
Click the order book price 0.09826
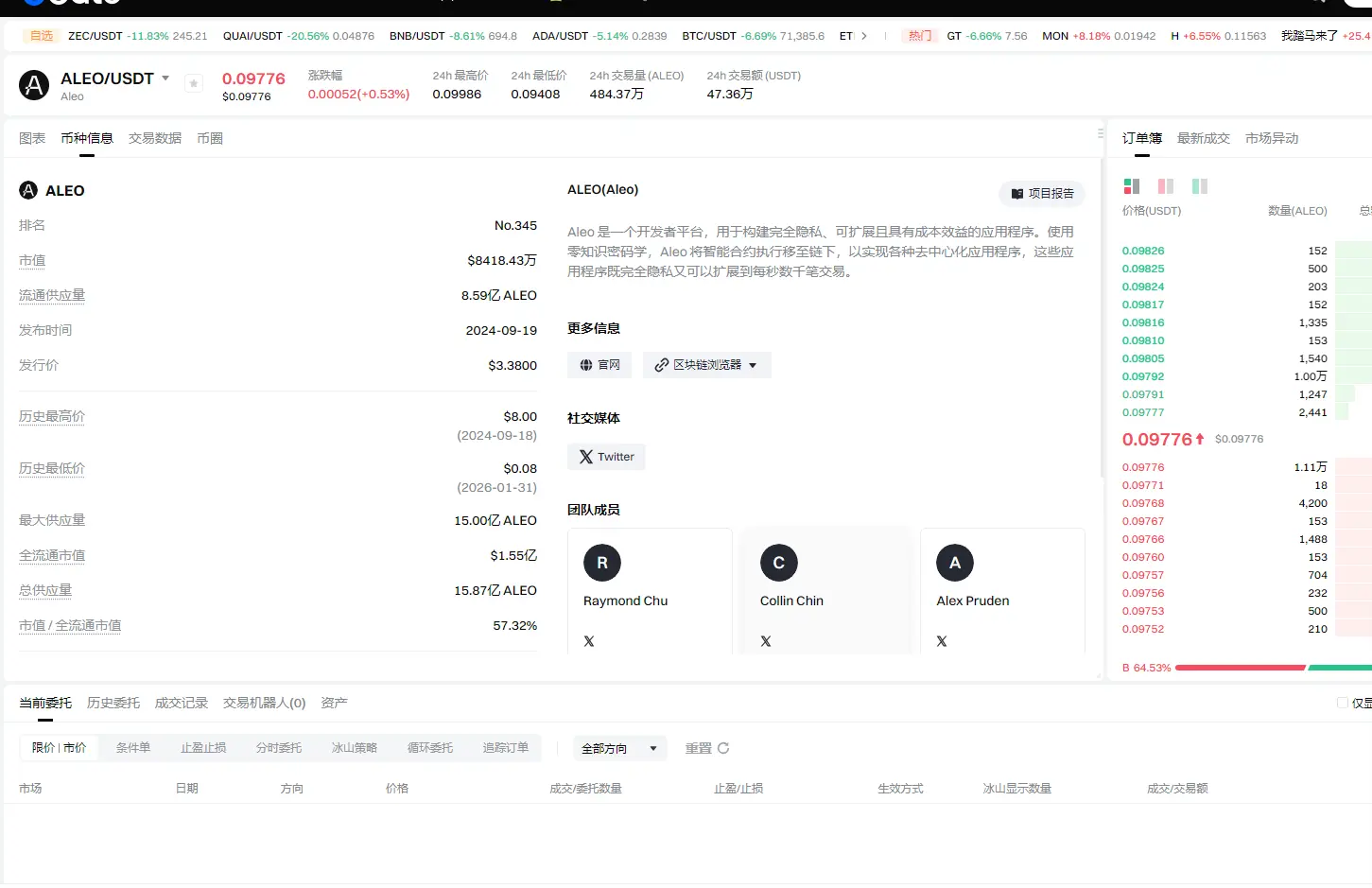point(1143,251)
